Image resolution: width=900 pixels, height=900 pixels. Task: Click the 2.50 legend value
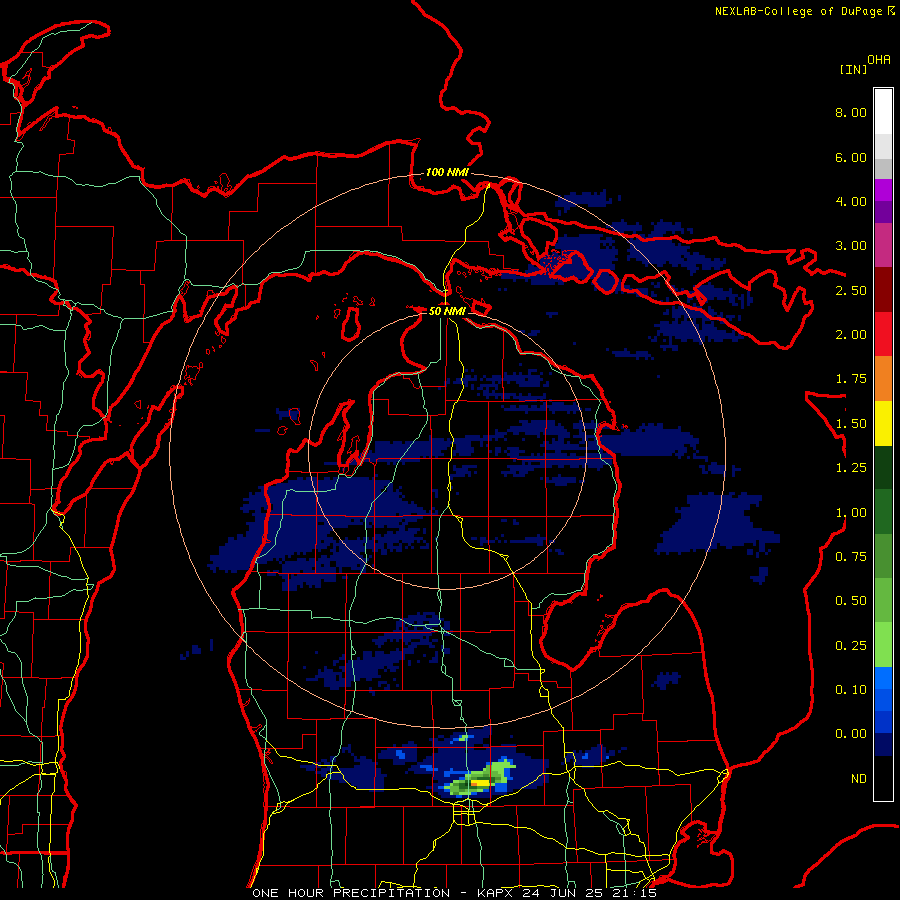pyautogui.click(x=851, y=290)
